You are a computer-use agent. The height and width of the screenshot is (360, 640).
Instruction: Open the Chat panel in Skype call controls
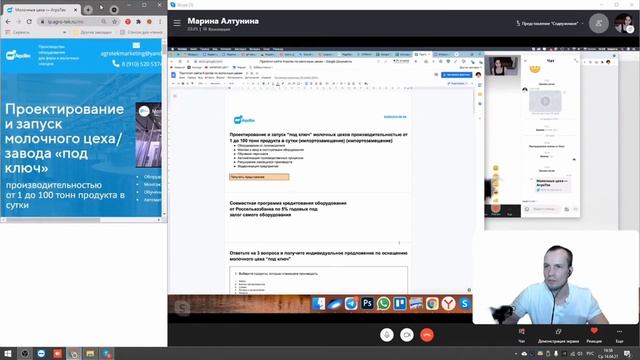tap(522, 336)
